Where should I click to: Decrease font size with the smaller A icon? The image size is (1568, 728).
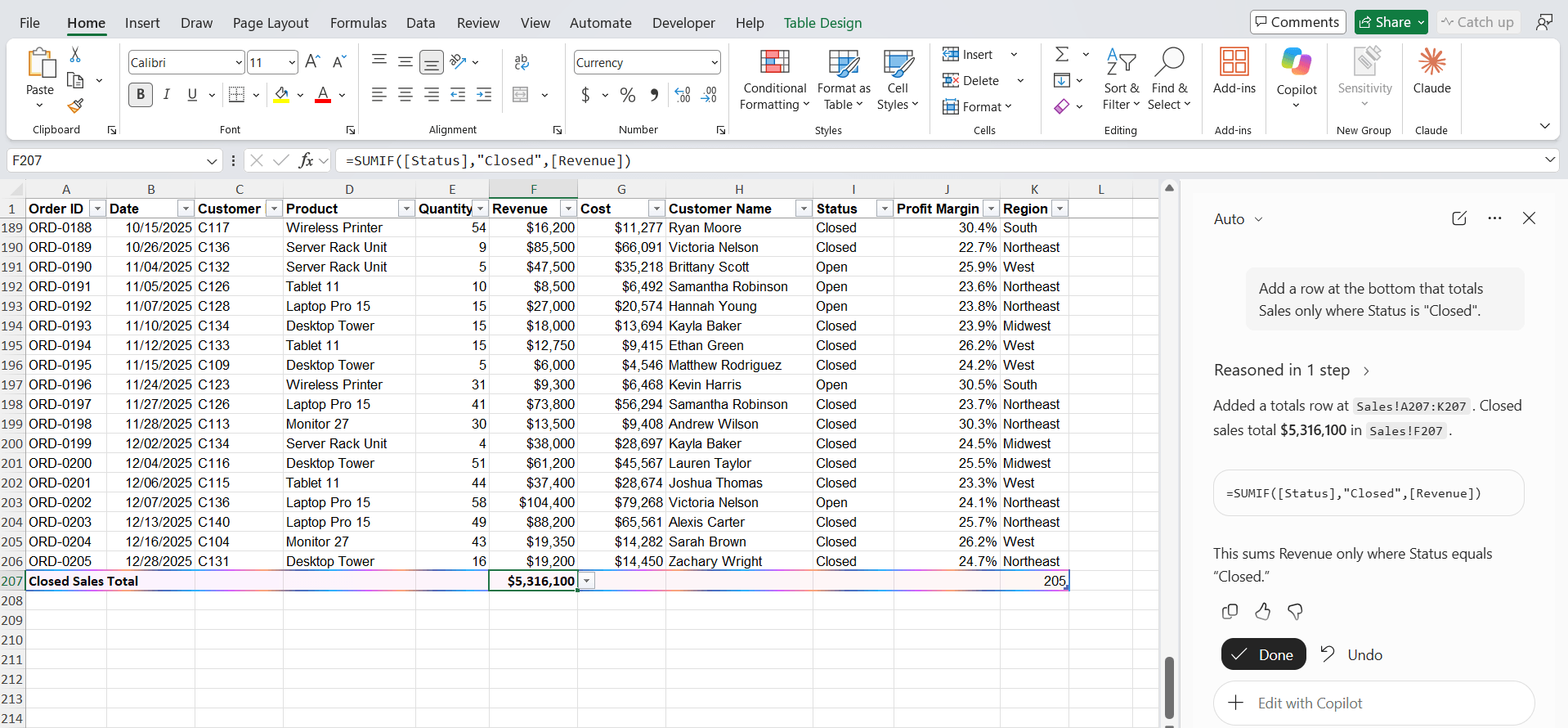click(x=339, y=61)
